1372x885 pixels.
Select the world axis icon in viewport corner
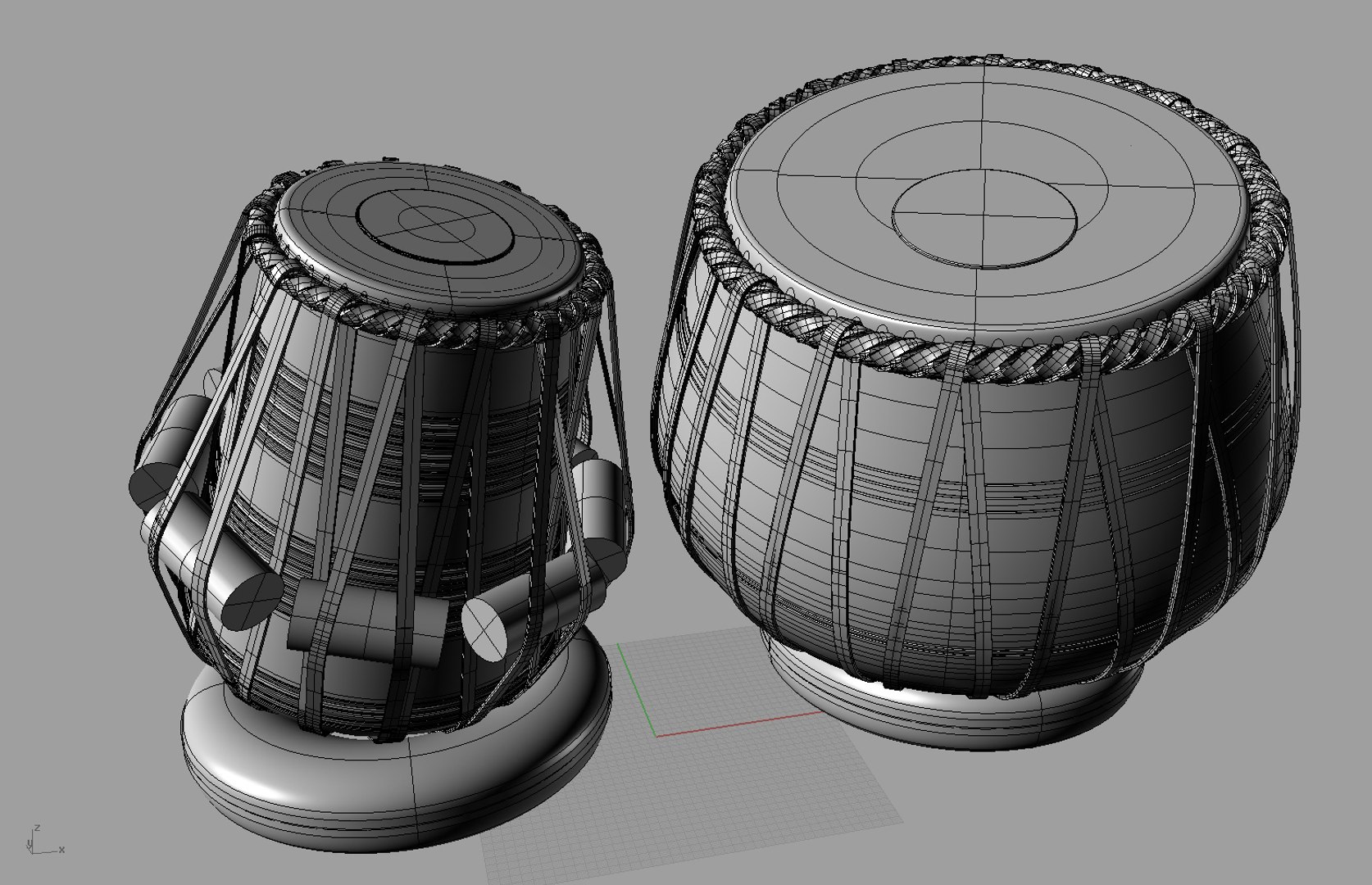click(45, 841)
